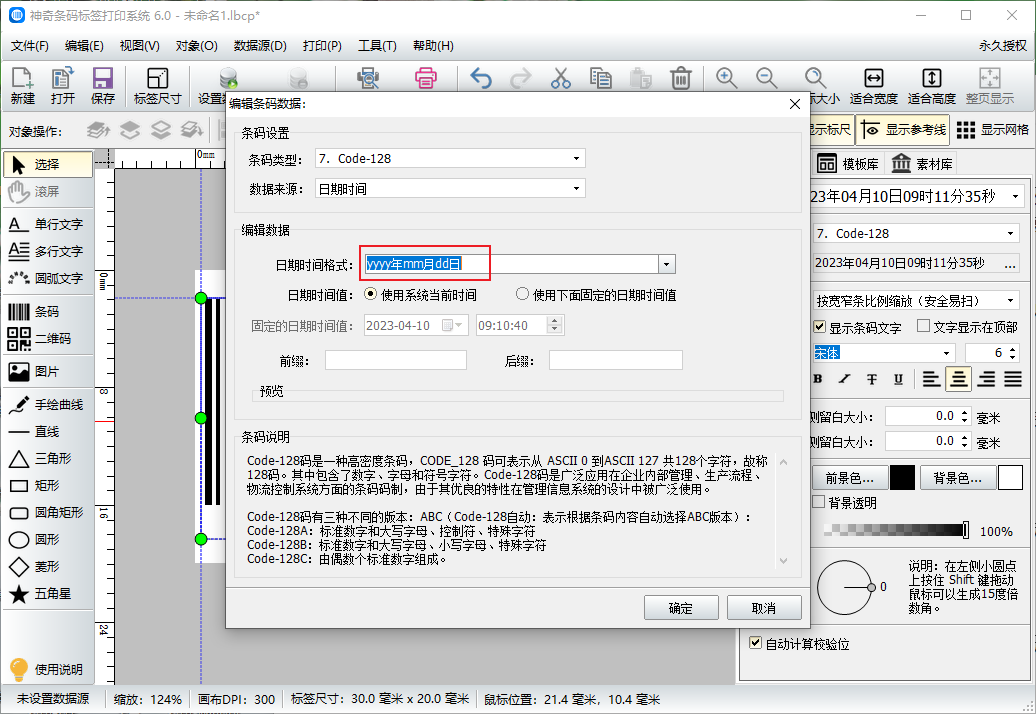The image size is (1036, 714).
Task: Toggle auto calculate check digit checkbox
Action: click(x=756, y=643)
